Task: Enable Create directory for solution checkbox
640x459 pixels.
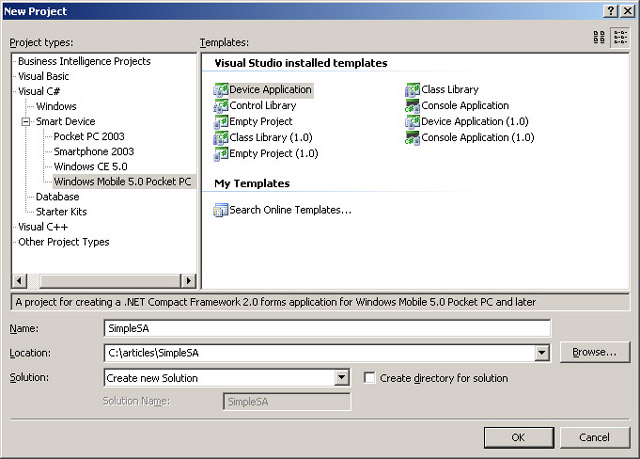Action: pos(370,377)
